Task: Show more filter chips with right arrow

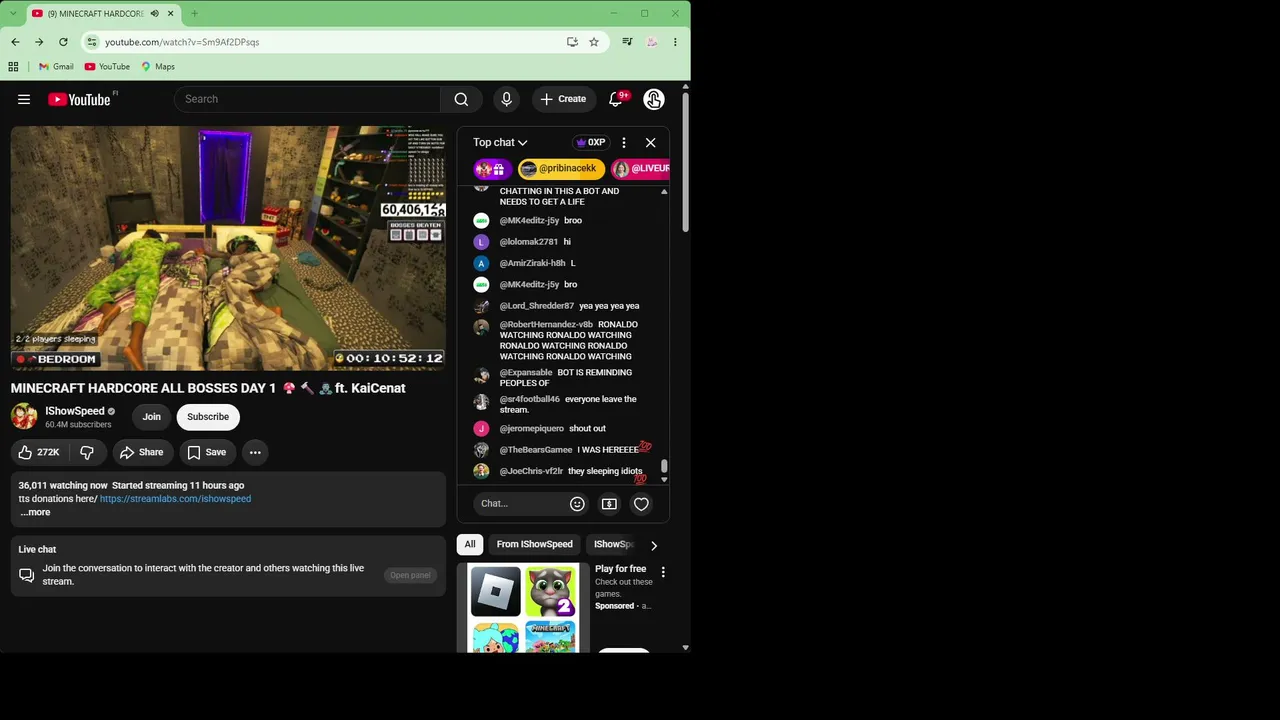Action: [x=654, y=546]
